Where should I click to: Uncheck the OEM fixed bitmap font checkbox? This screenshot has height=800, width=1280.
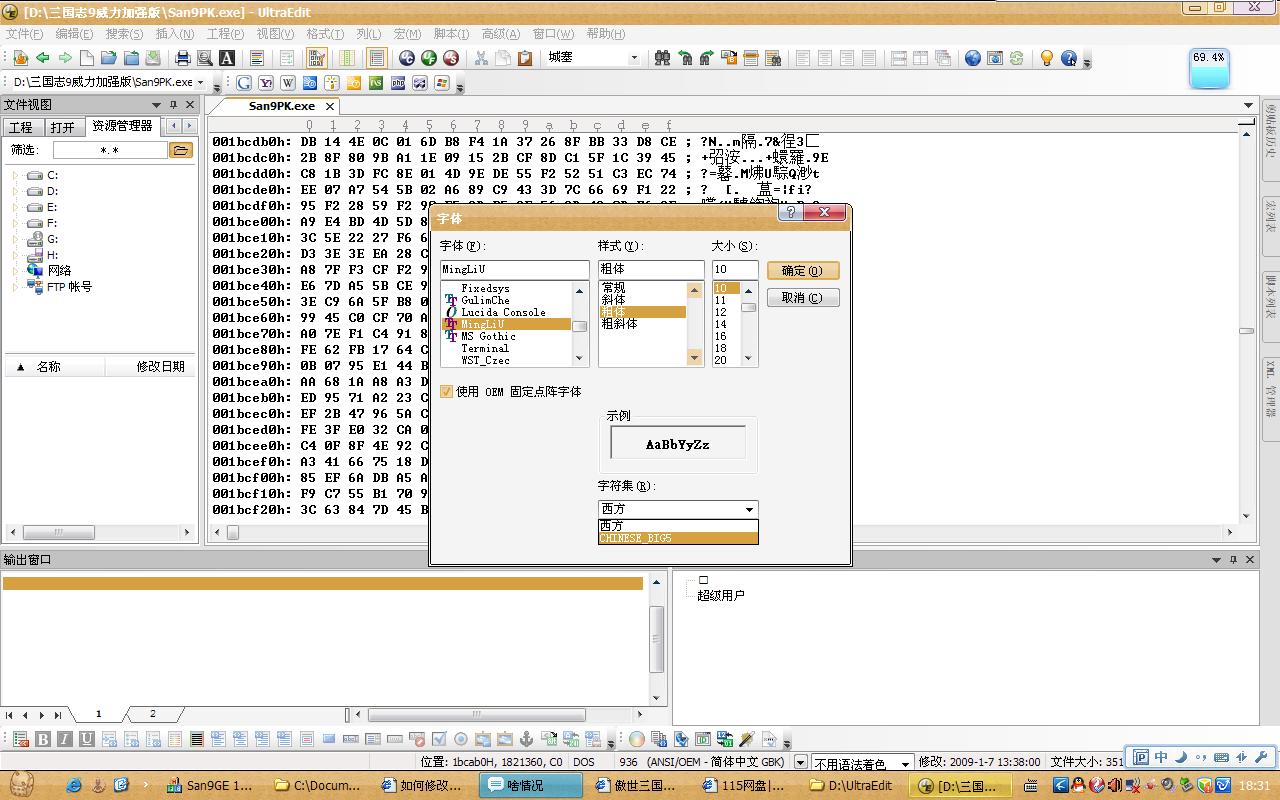pyautogui.click(x=447, y=392)
